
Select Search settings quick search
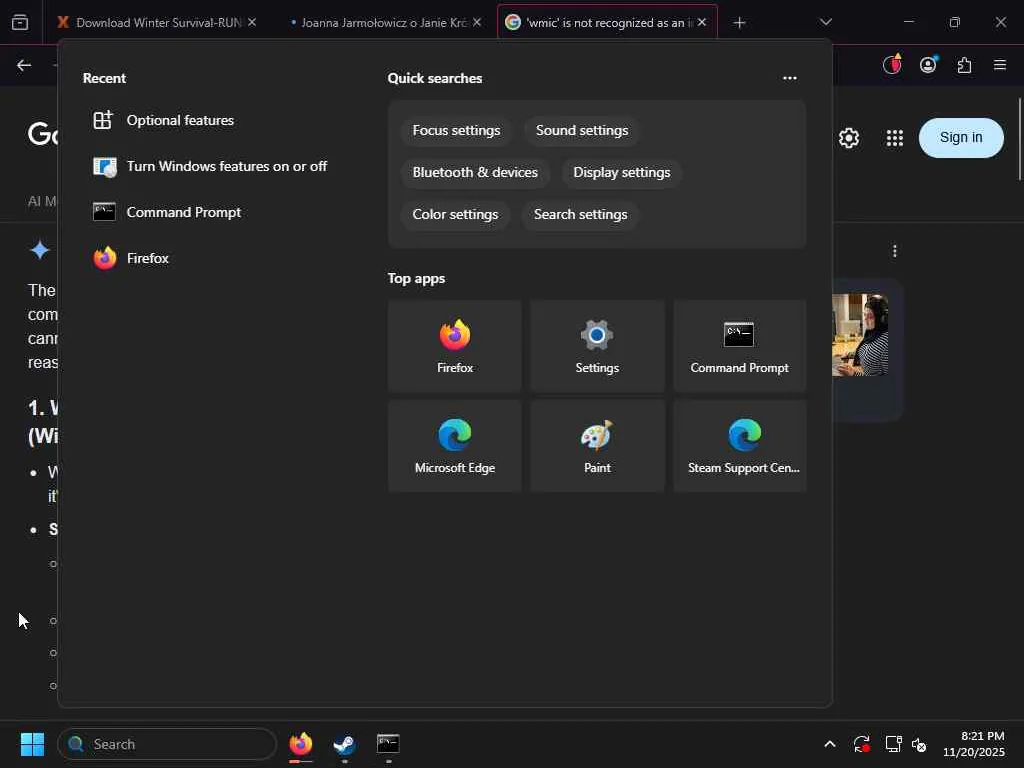[x=581, y=214]
